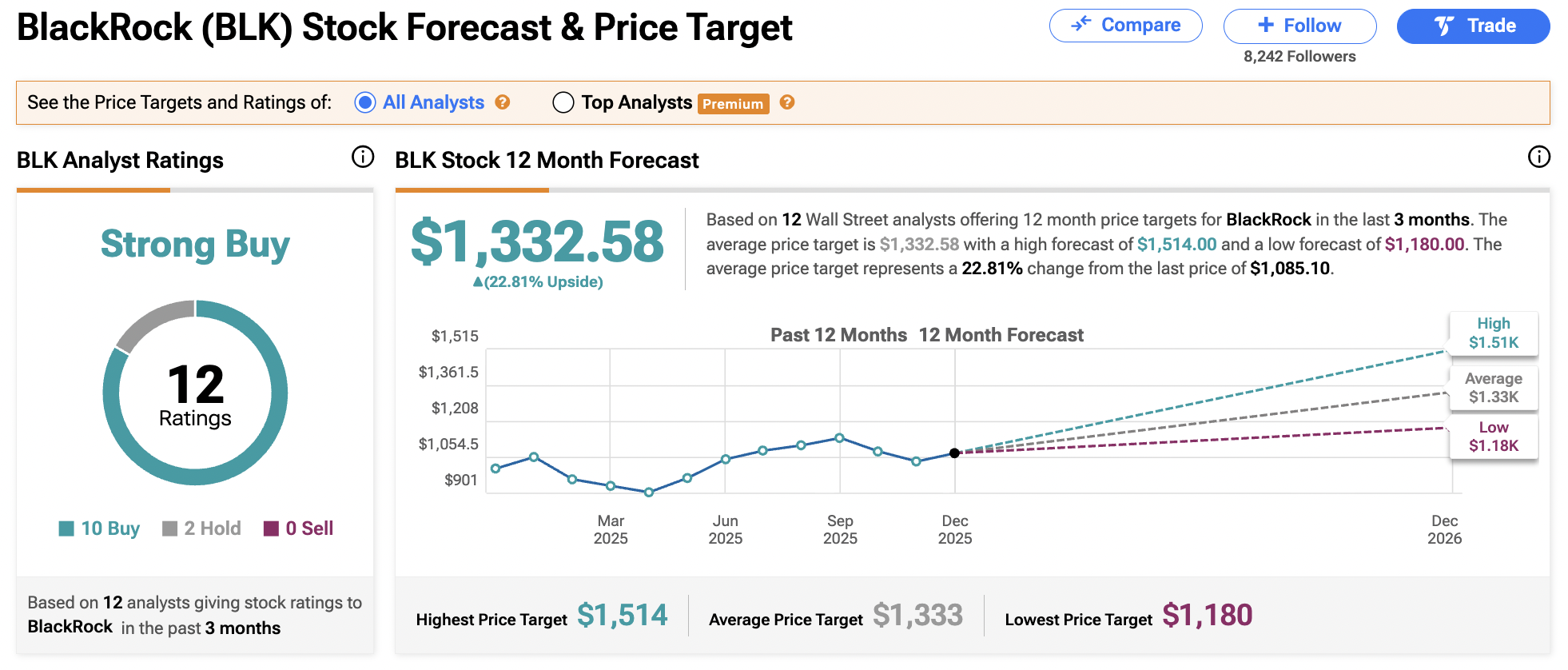Click the 12 Ratings donut chart
Screen dimensions: 1568x670
click(x=195, y=393)
